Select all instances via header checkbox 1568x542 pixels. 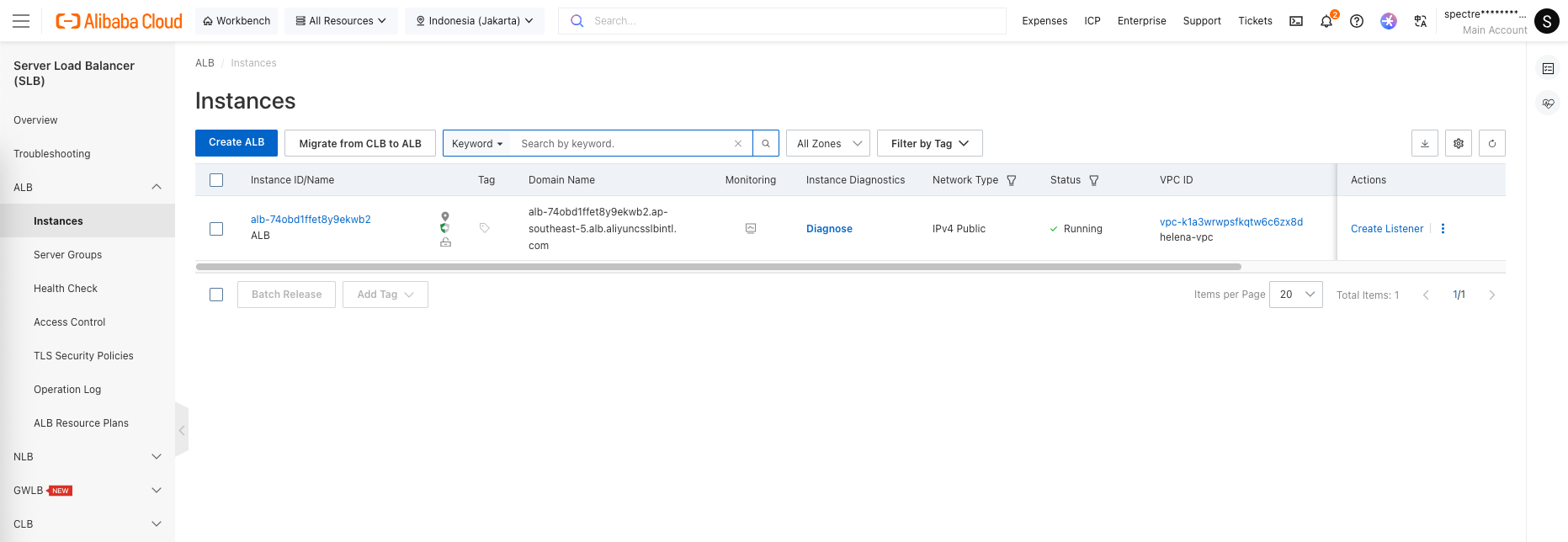pos(216,180)
